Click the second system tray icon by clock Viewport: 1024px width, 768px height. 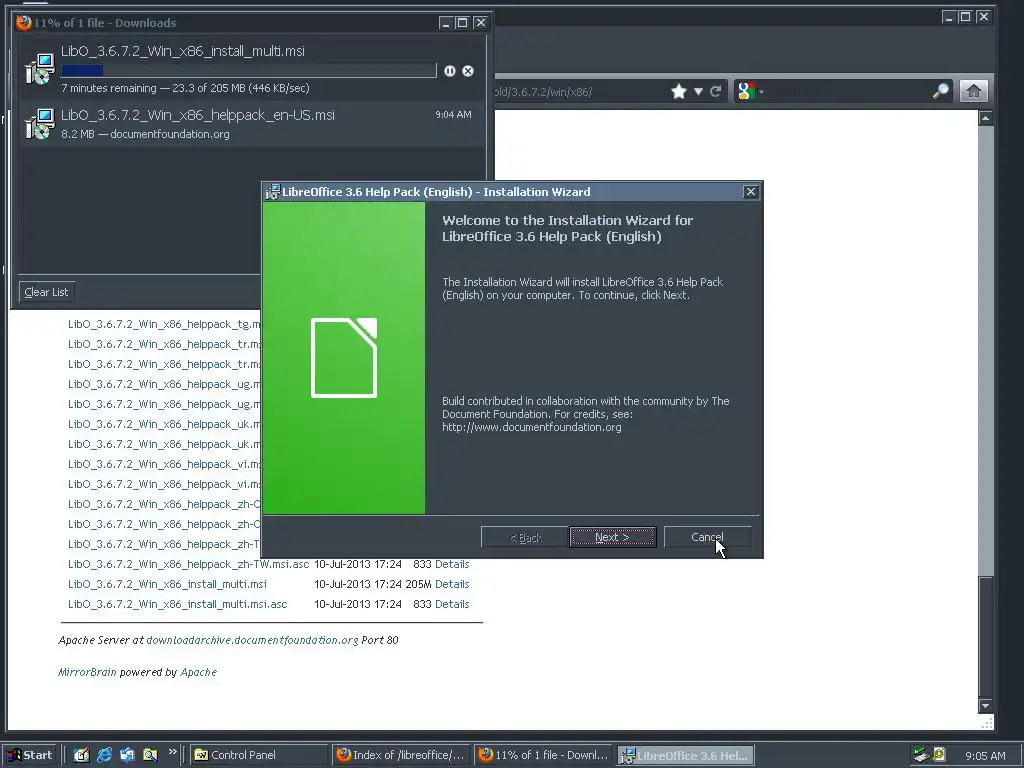pos(939,754)
